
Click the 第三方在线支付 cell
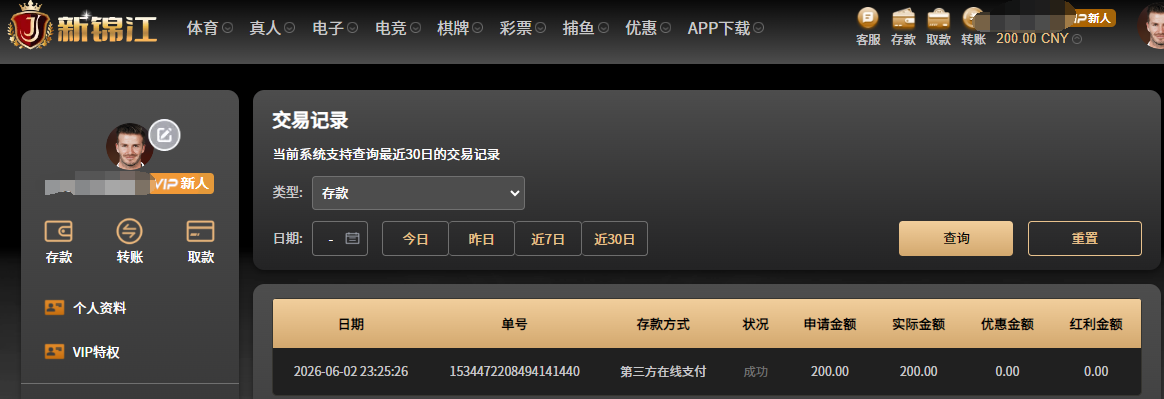pos(663,372)
